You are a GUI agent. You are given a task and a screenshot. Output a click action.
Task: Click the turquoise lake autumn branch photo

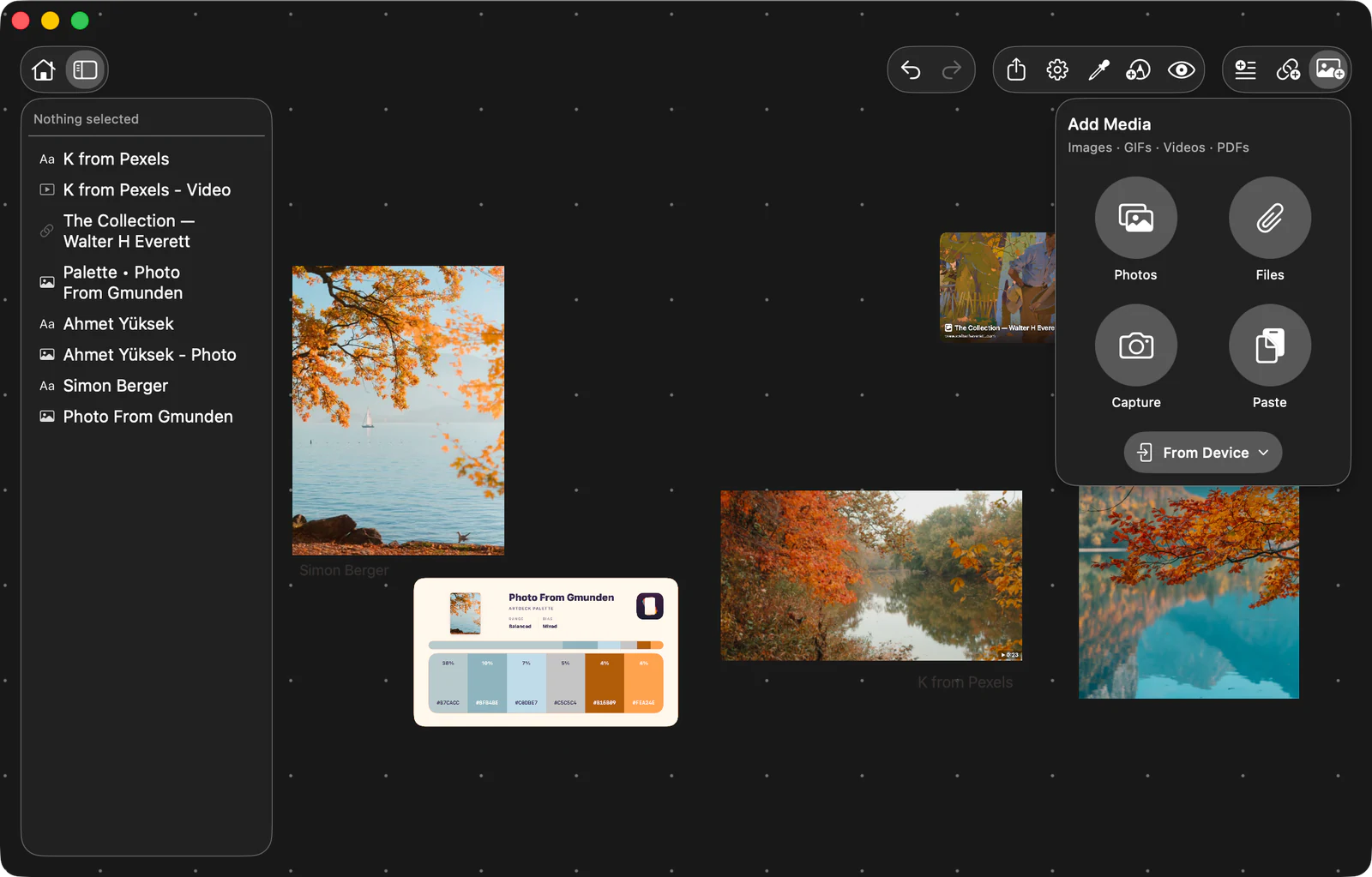click(1188, 592)
